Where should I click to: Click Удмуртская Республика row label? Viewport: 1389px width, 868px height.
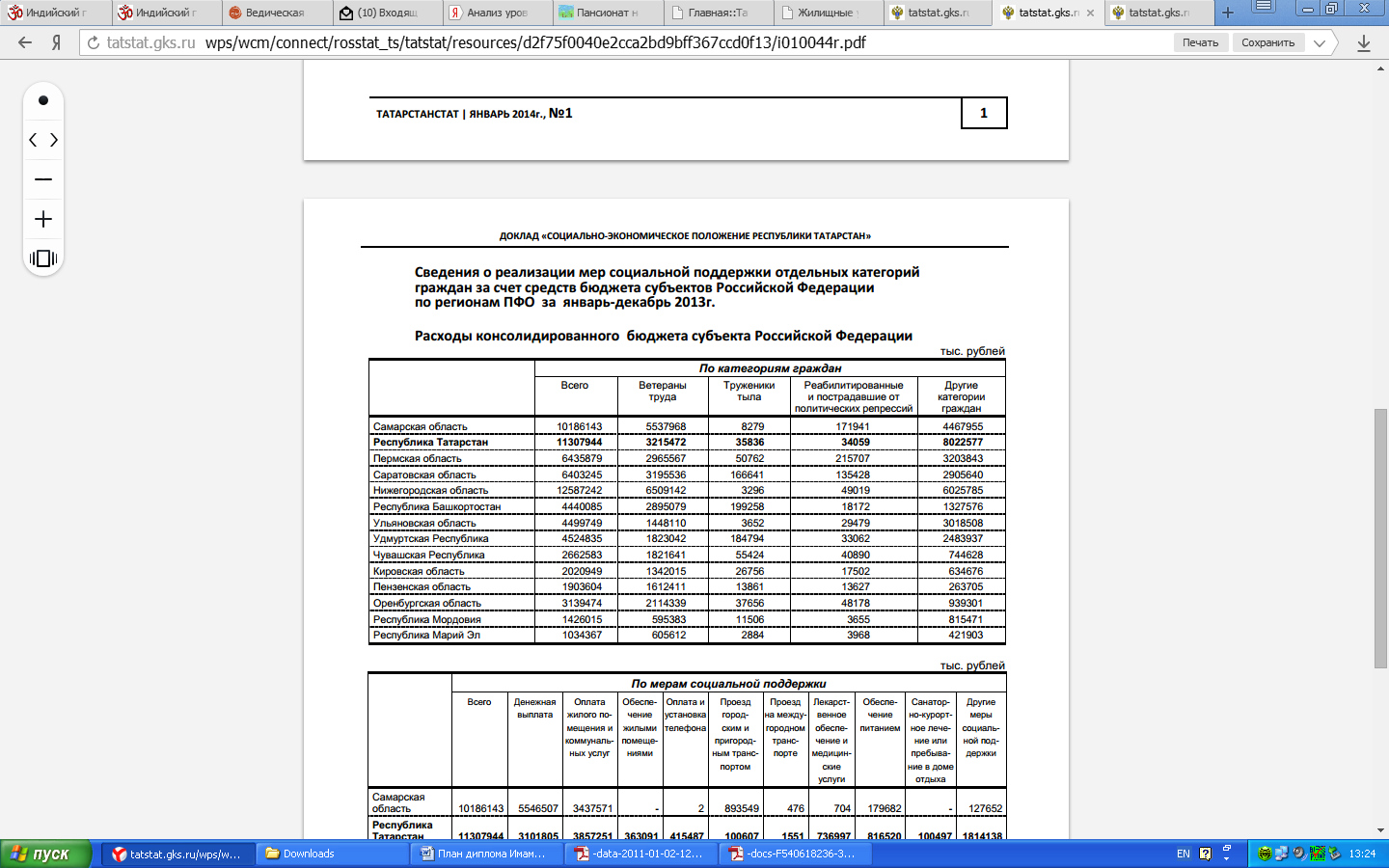coord(431,539)
